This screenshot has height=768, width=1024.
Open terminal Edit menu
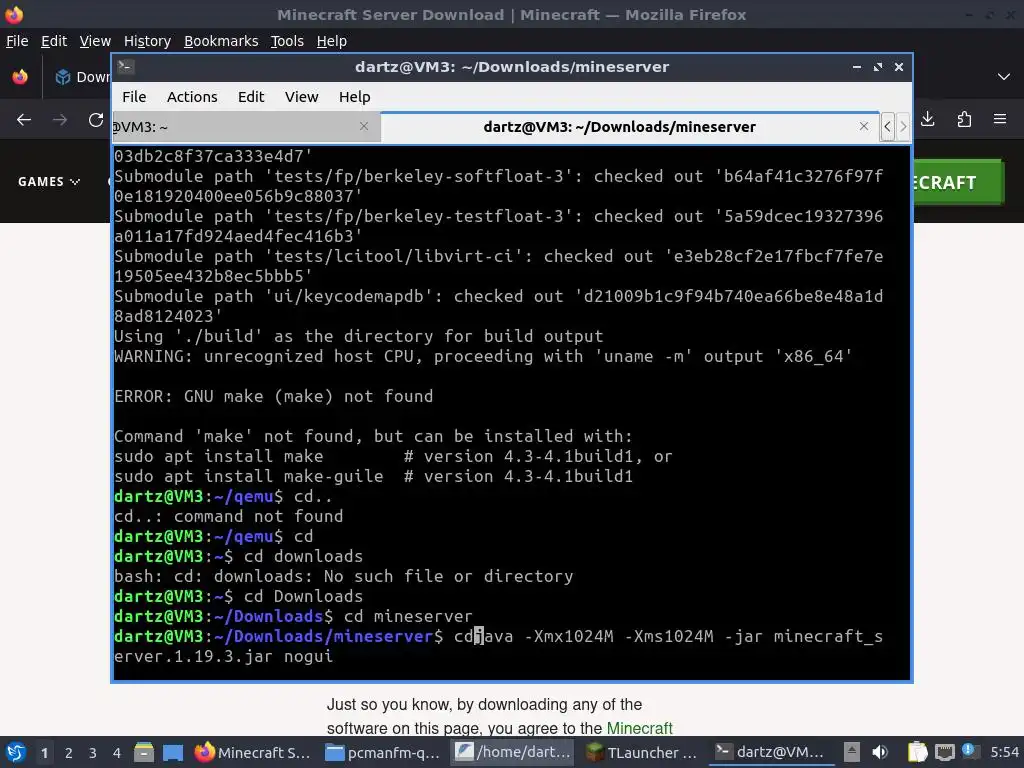pos(251,97)
